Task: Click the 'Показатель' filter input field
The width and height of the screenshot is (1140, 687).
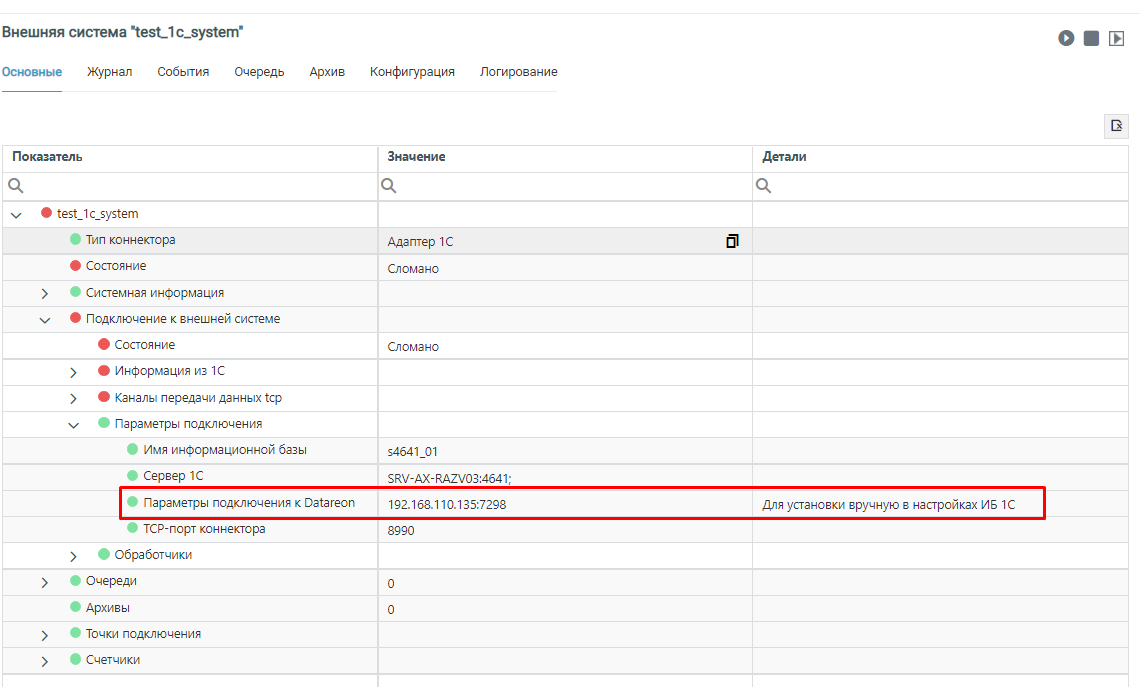Action: click(x=200, y=186)
